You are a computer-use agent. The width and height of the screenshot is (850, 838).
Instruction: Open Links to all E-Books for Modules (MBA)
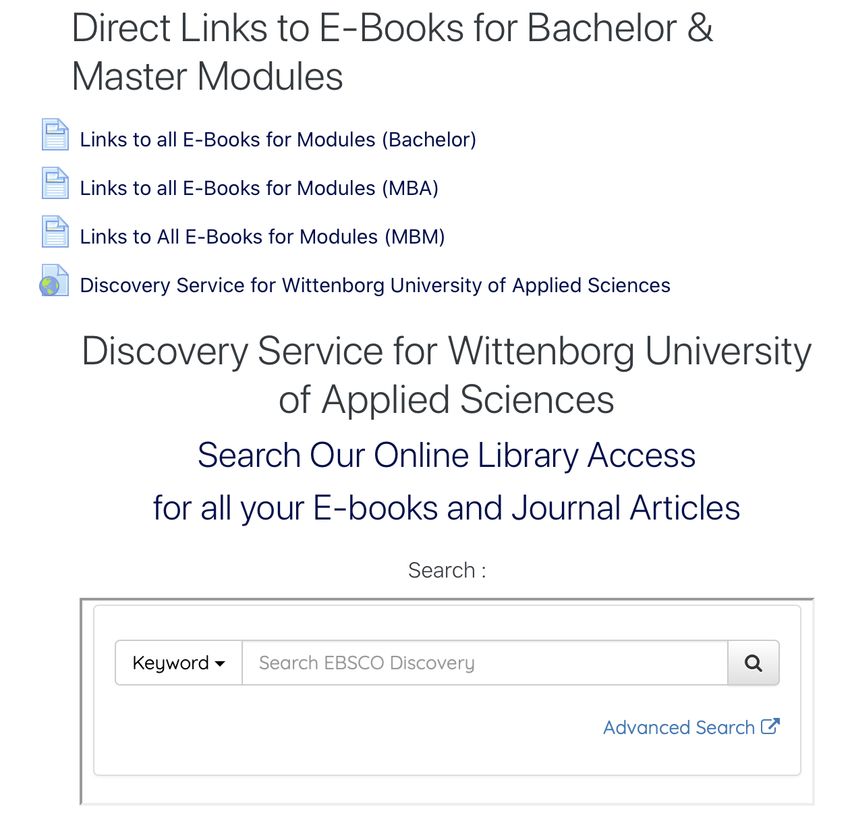(259, 188)
